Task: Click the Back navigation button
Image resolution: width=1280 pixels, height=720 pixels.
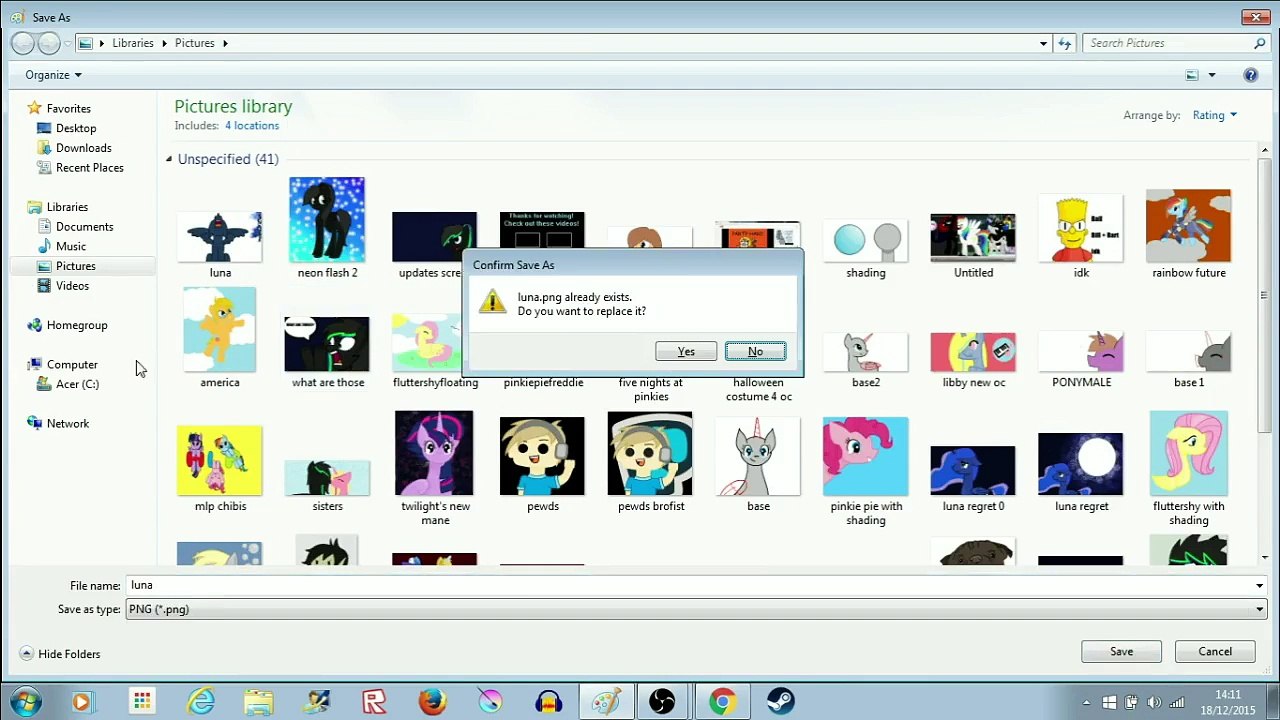Action: point(22,43)
